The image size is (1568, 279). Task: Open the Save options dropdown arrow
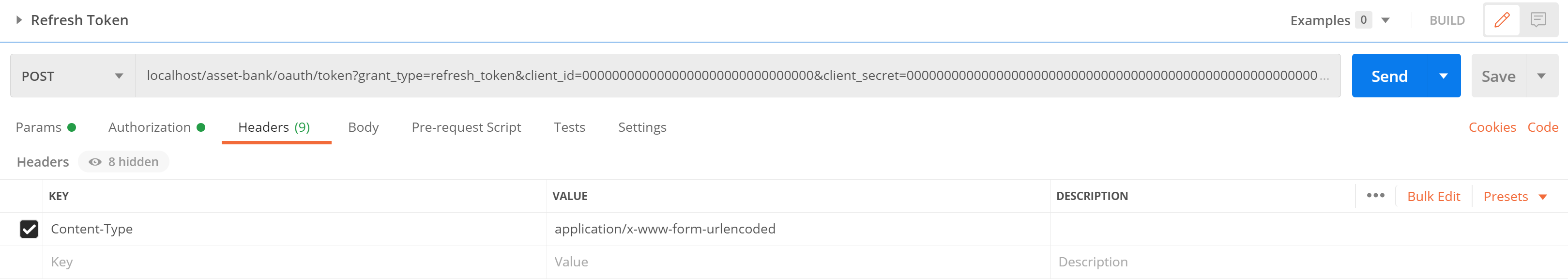click(1540, 76)
